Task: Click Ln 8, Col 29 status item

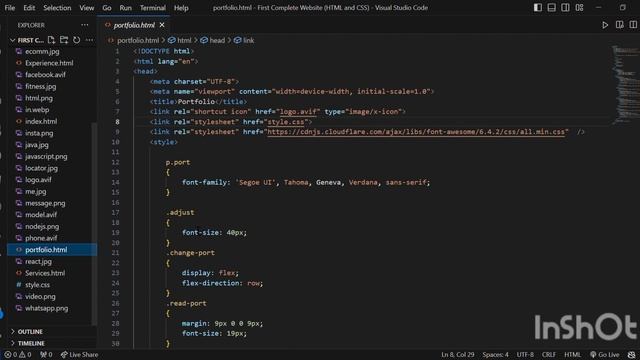Action: point(458,355)
